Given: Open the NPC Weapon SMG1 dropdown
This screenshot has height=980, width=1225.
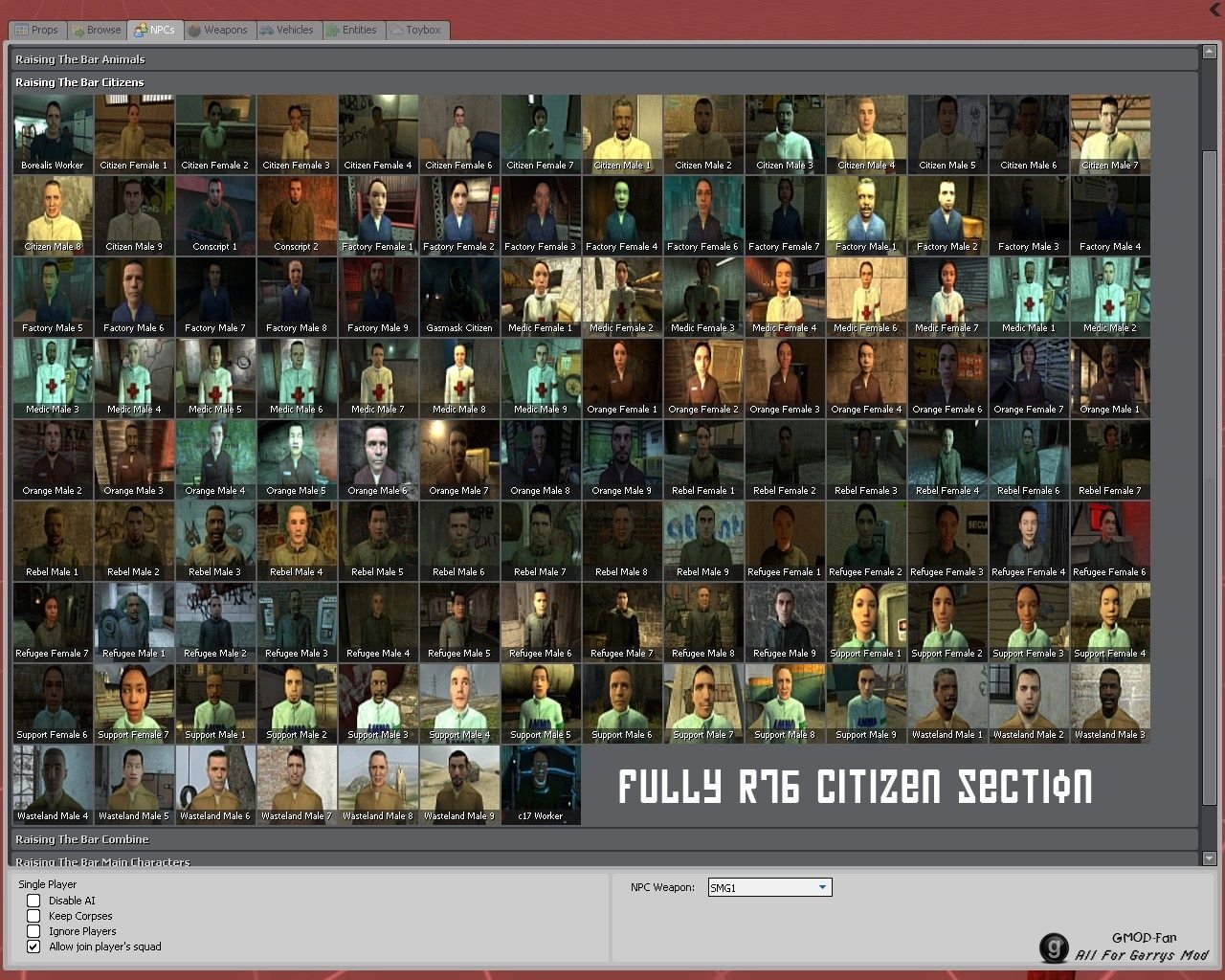Looking at the screenshot, I should point(769,887).
